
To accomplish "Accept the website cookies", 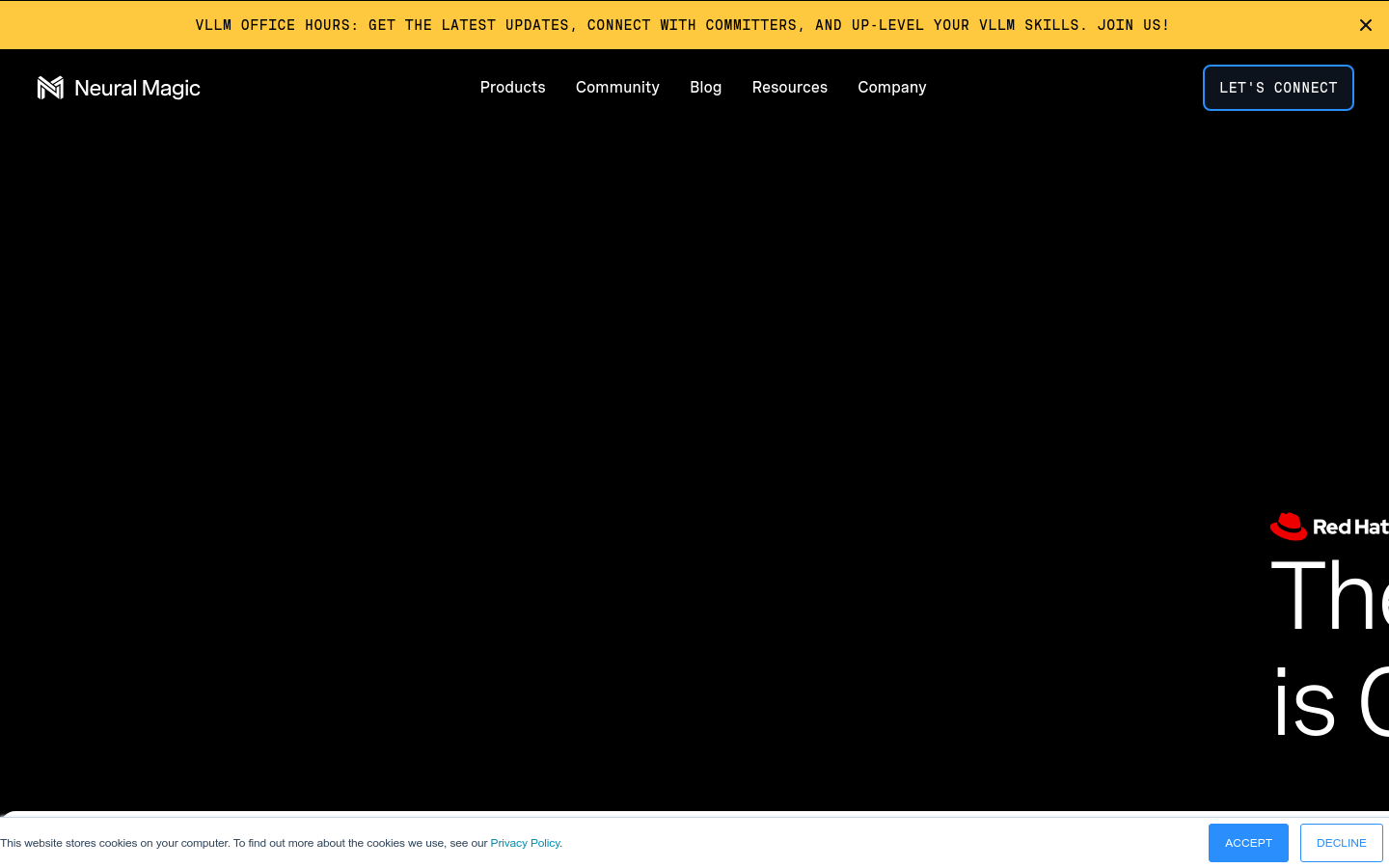I will click(x=1248, y=843).
